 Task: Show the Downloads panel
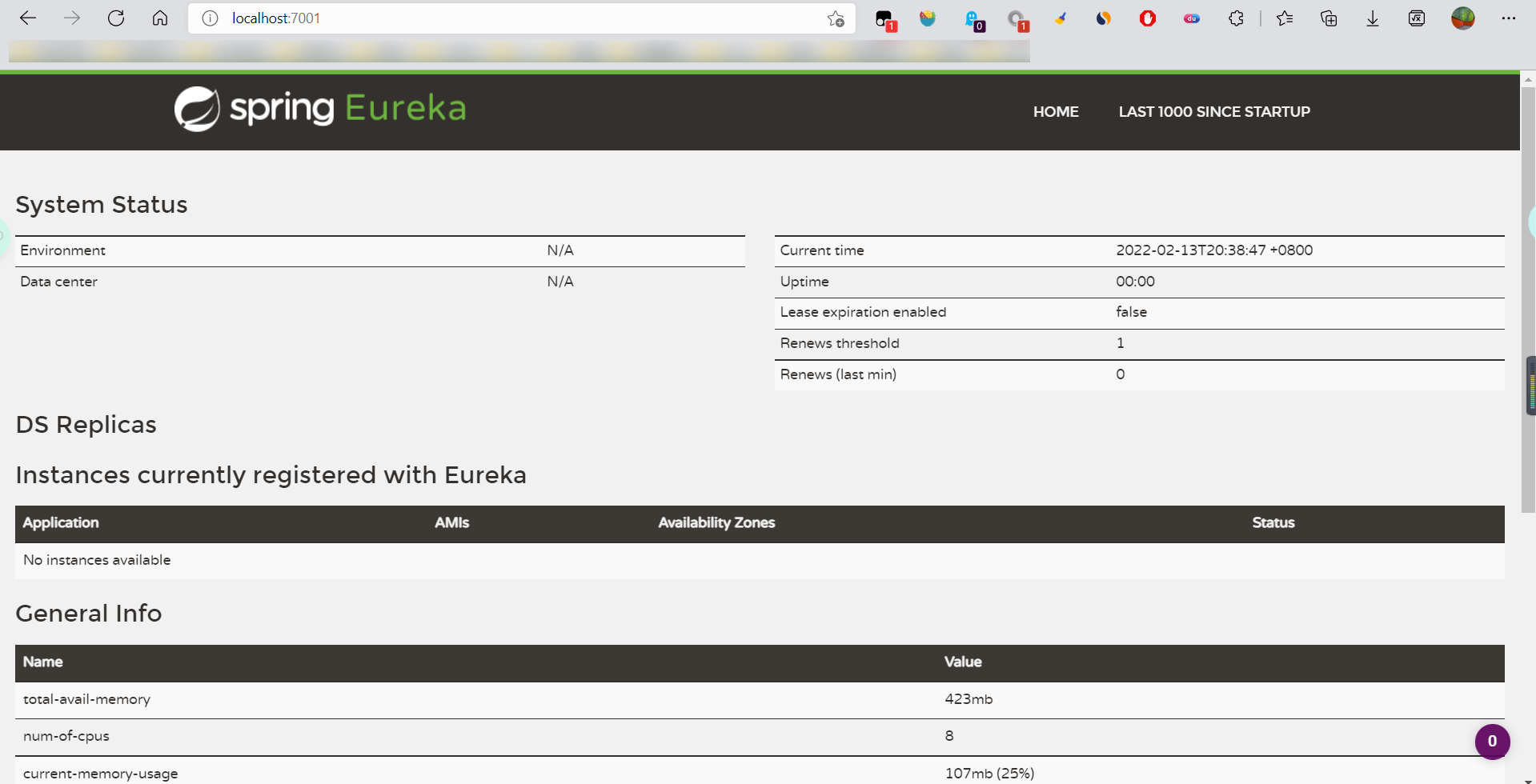click(1372, 18)
